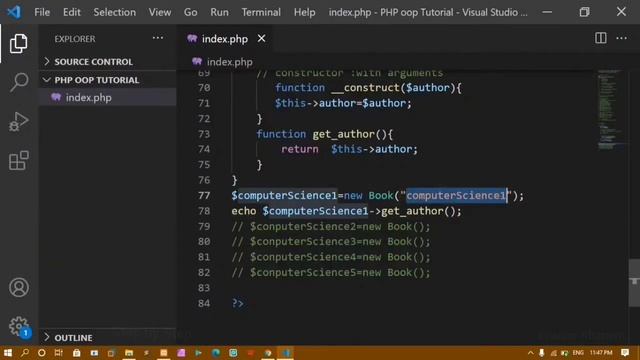Click the vertical editor scrollbar thumb

click(634, 282)
